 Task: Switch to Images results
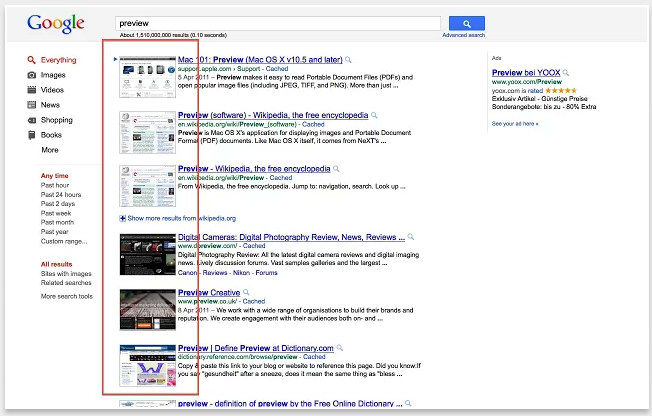(x=53, y=75)
